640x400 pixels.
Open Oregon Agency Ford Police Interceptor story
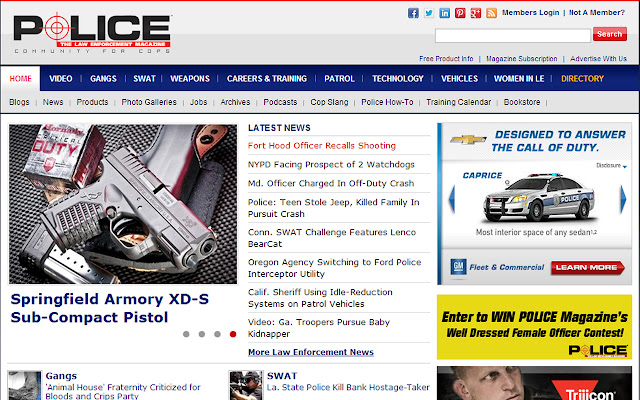334,268
